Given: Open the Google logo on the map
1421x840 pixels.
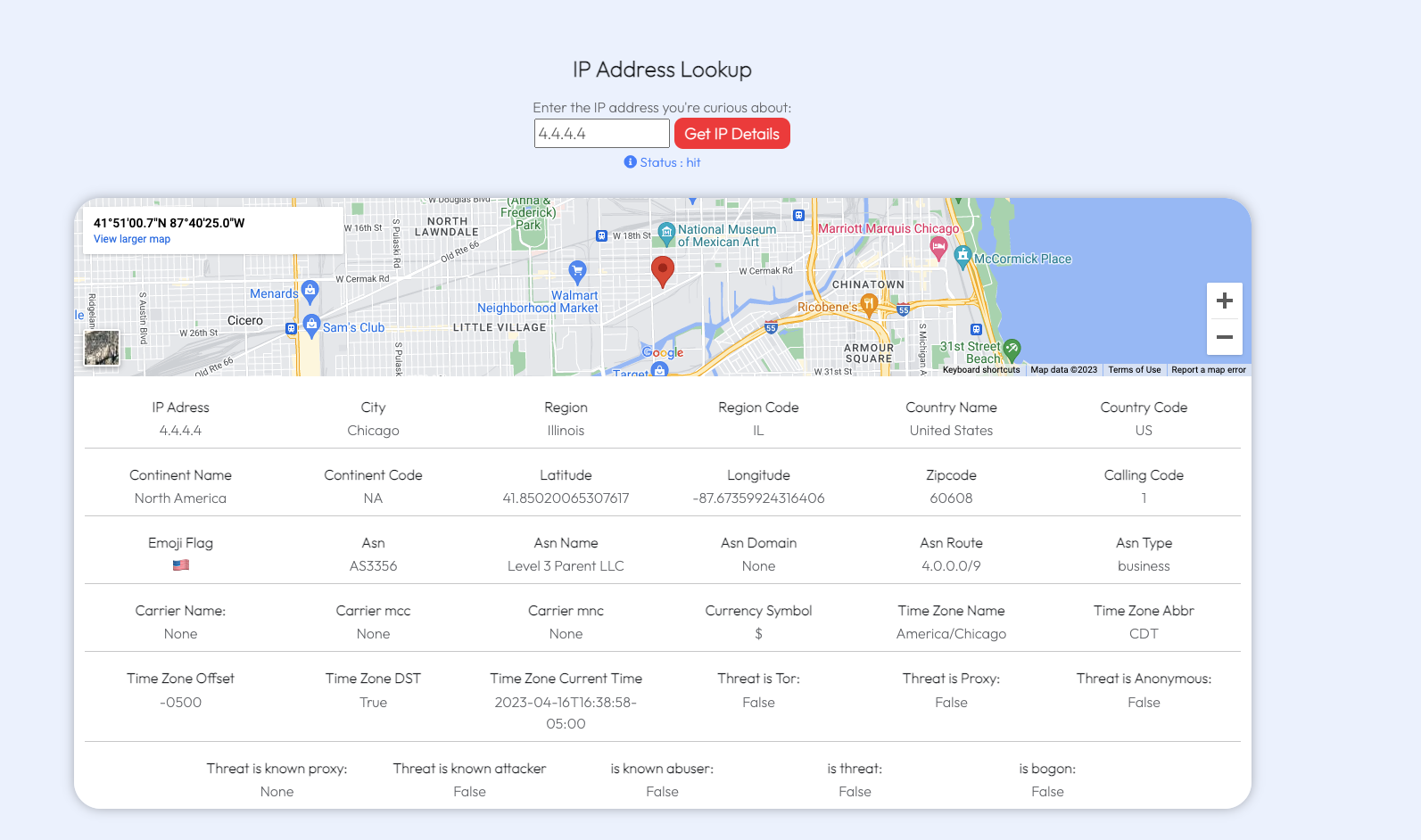Looking at the screenshot, I should click(663, 353).
